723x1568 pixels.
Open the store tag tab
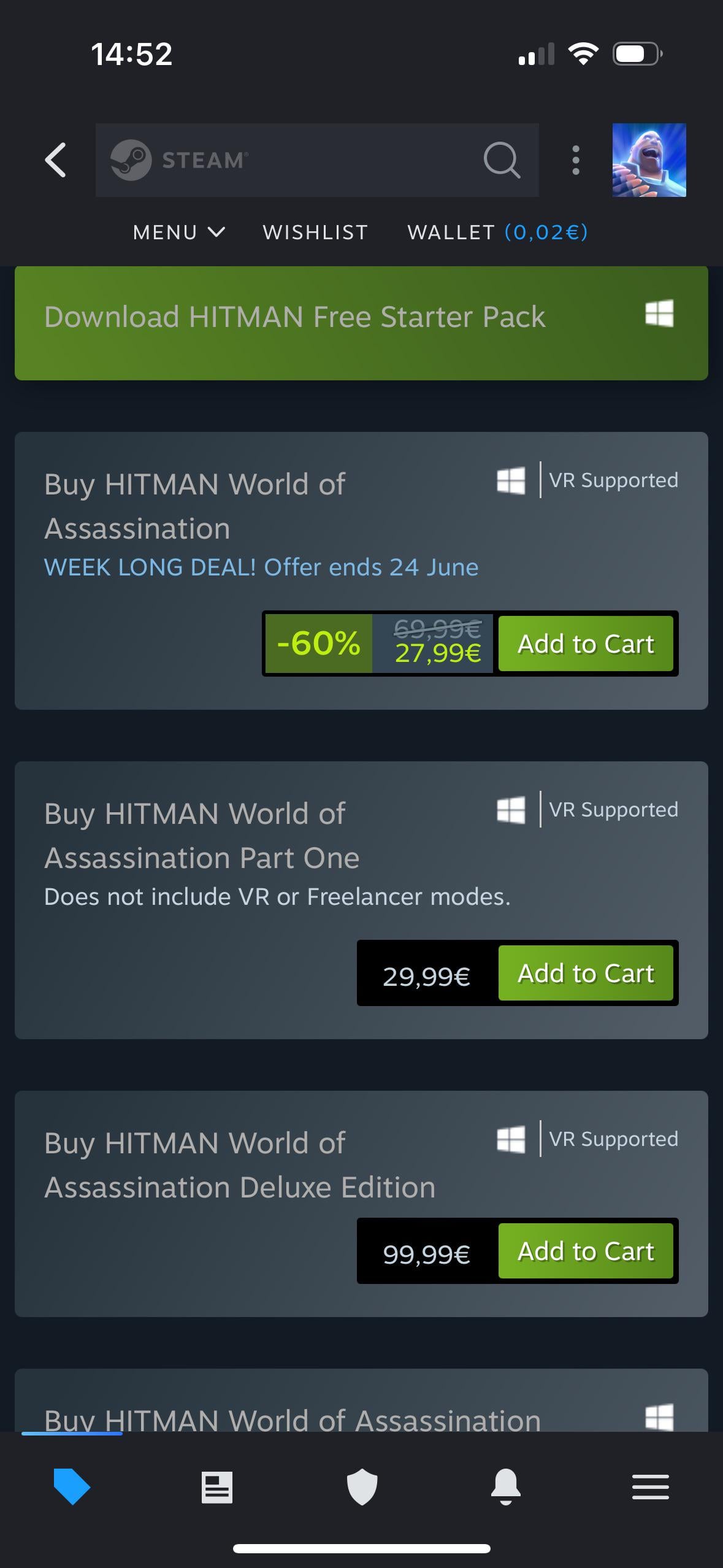click(72, 1486)
